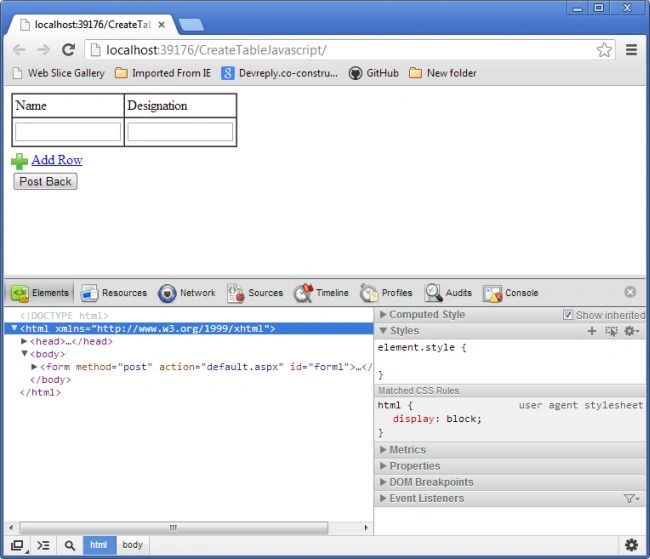Open the Profiles panel icon
The image size is (650, 559).
tap(369, 293)
